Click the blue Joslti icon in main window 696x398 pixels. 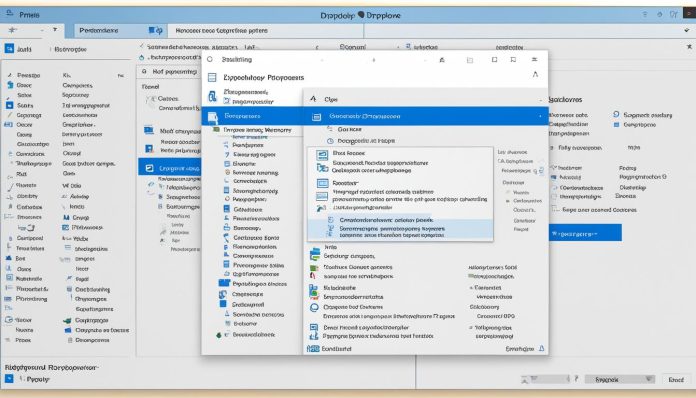(x=9, y=48)
